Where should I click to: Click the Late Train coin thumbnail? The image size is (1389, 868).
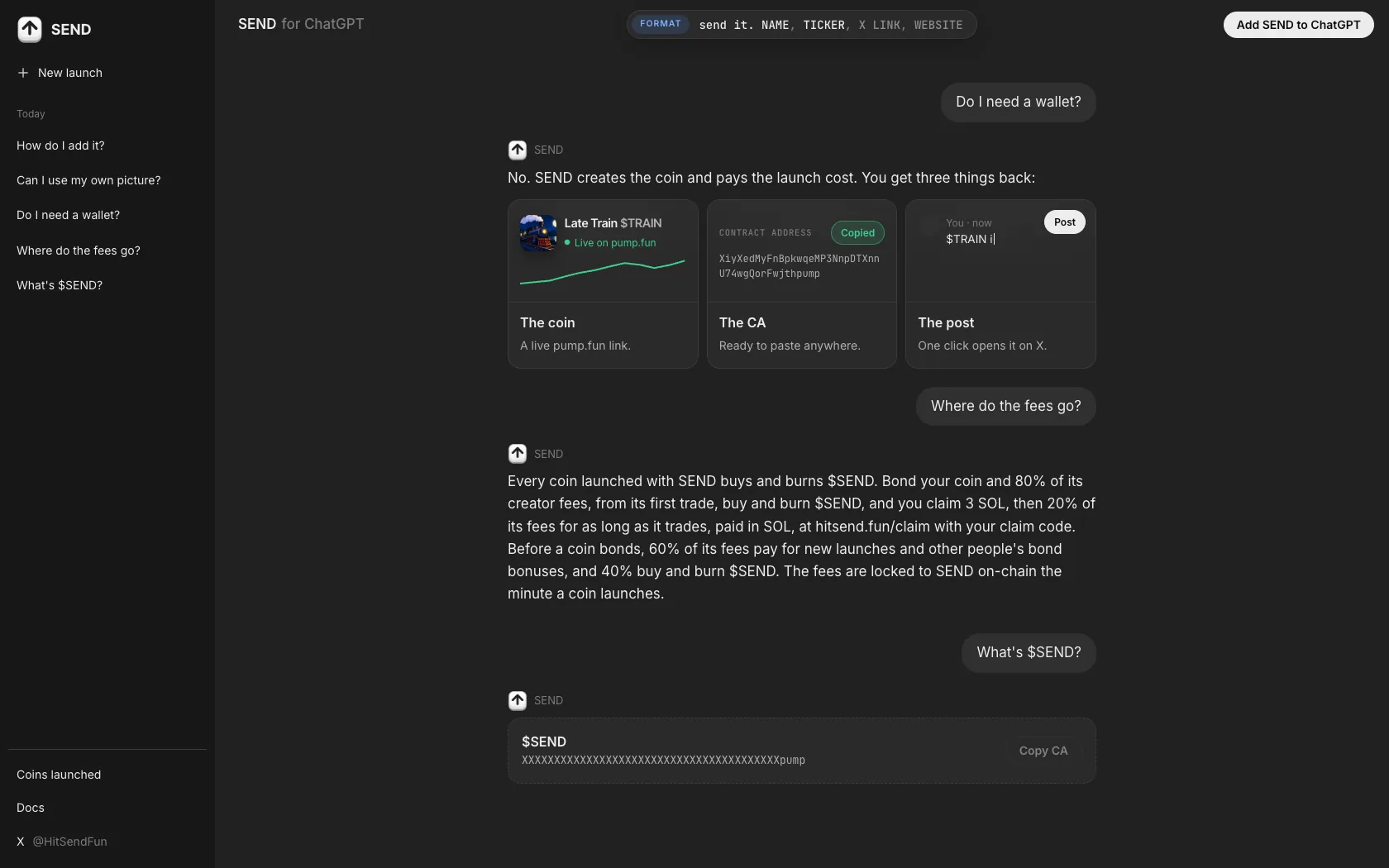[538, 233]
